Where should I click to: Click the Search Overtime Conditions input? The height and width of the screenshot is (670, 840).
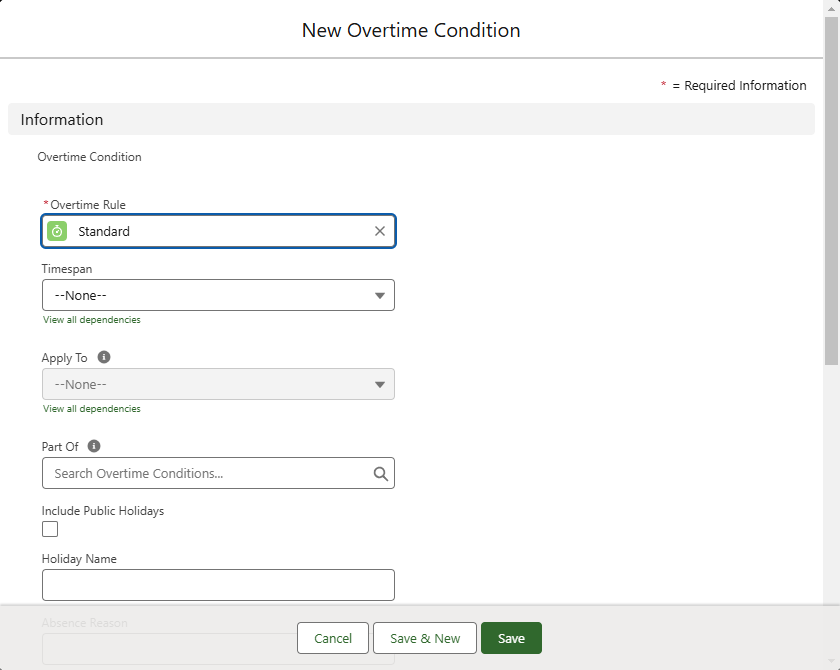tap(205, 474)
